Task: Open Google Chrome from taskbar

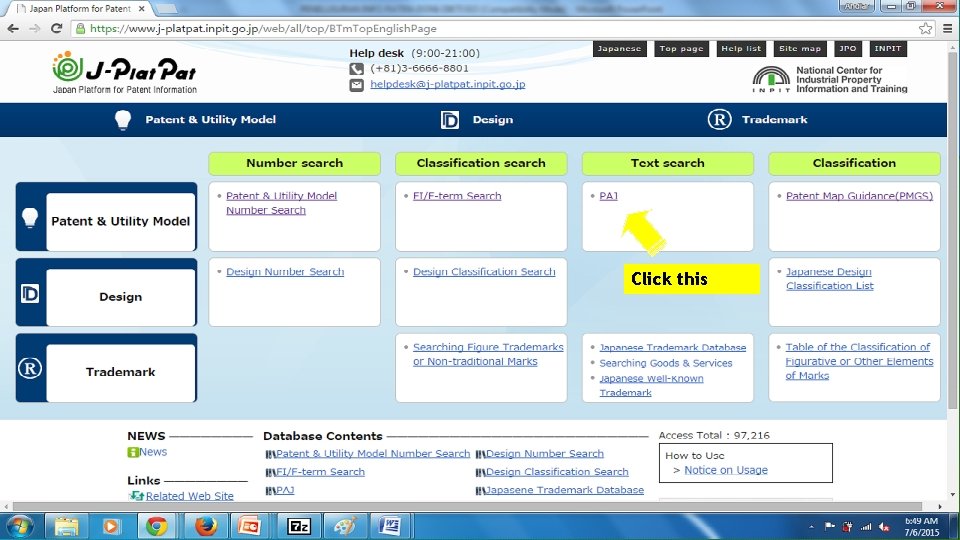Action: click(x=157, y=526)
